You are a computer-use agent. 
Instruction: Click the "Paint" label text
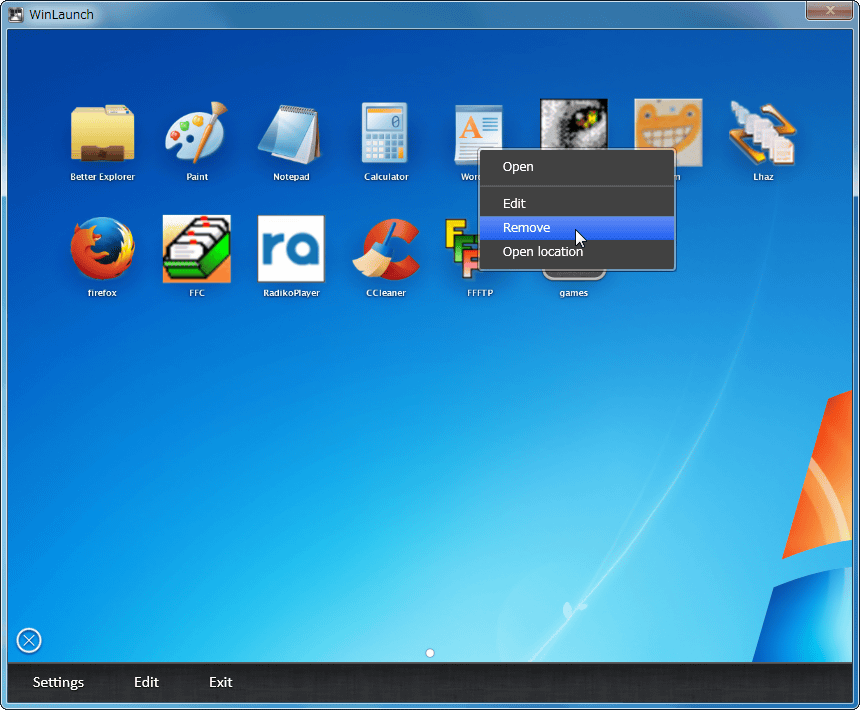(x=197, y=177)
